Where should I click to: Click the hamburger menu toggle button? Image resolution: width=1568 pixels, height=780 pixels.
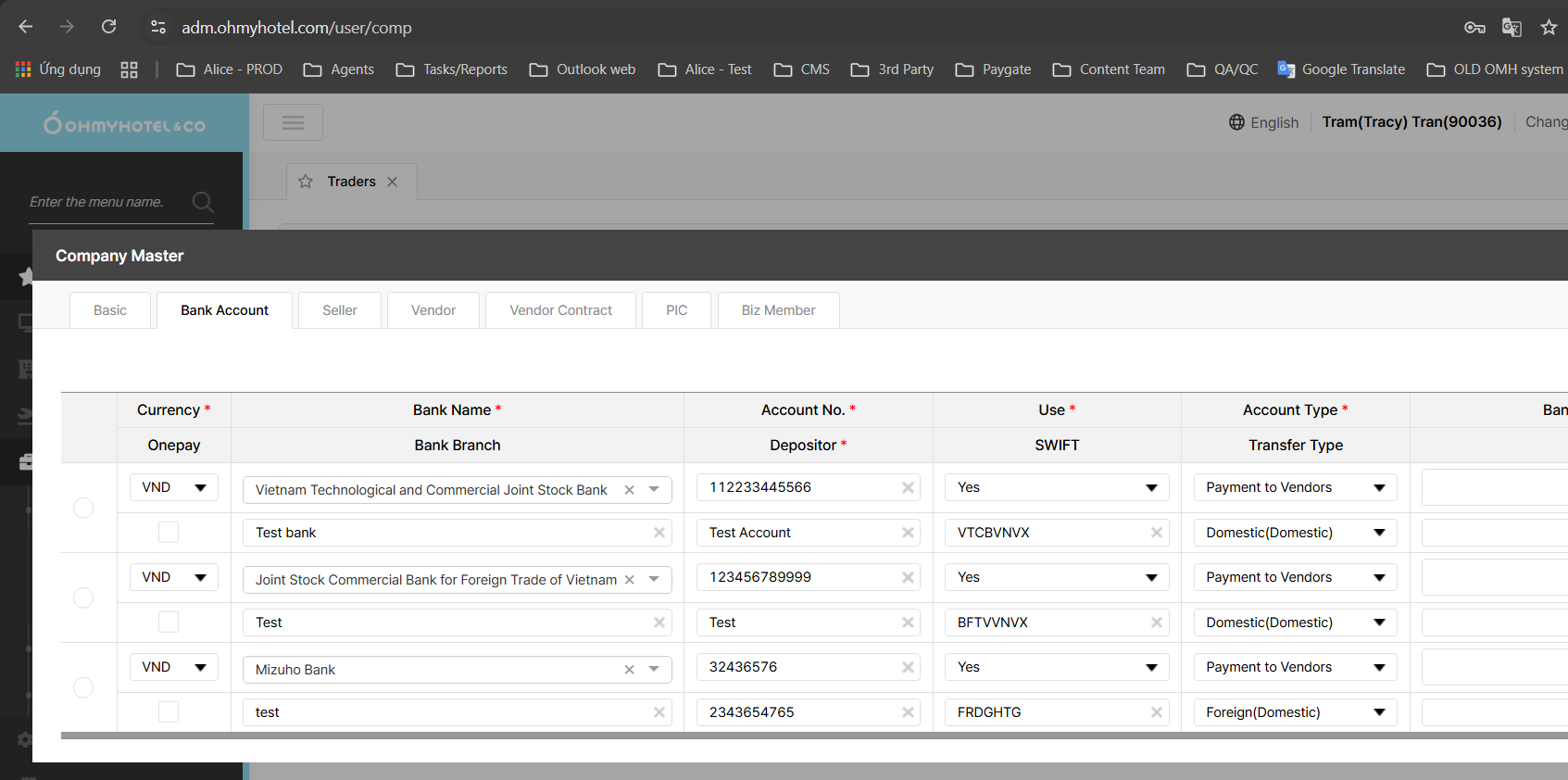(293, 122)
